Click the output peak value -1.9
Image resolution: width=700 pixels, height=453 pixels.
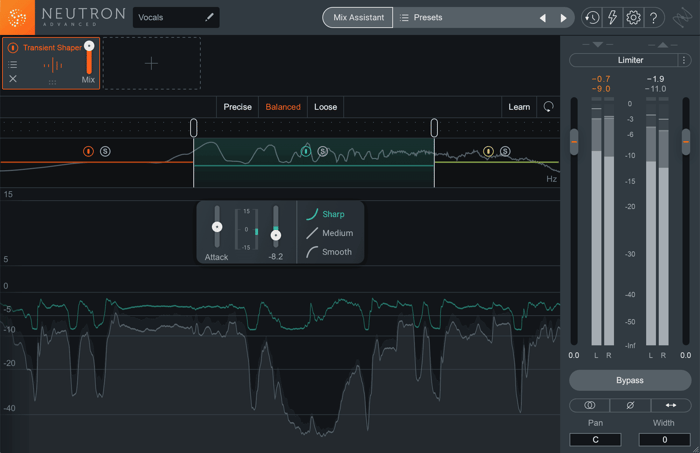click(655, 79)
